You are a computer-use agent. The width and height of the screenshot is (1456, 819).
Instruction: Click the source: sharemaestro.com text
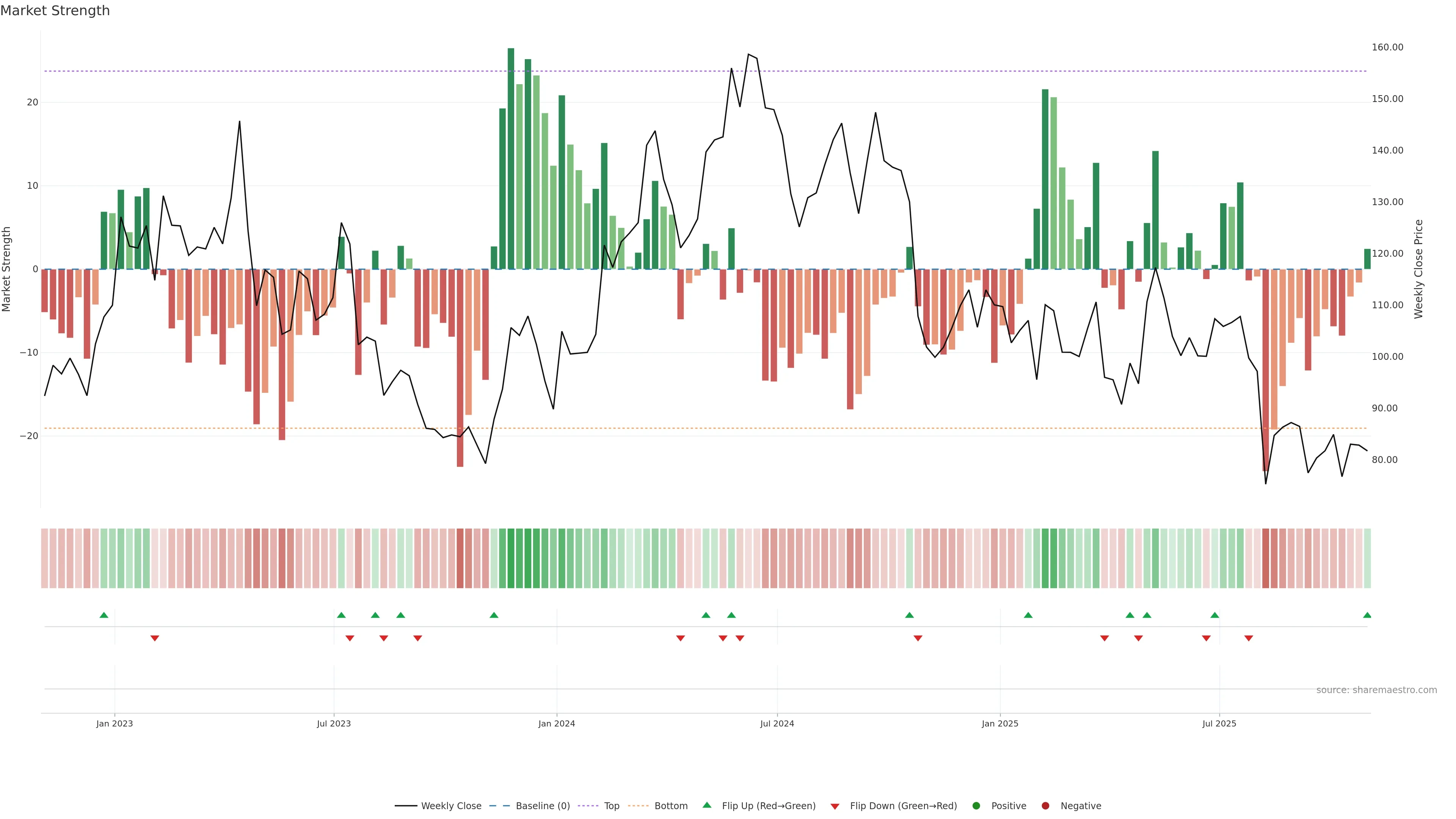[x=1376, y=690]
